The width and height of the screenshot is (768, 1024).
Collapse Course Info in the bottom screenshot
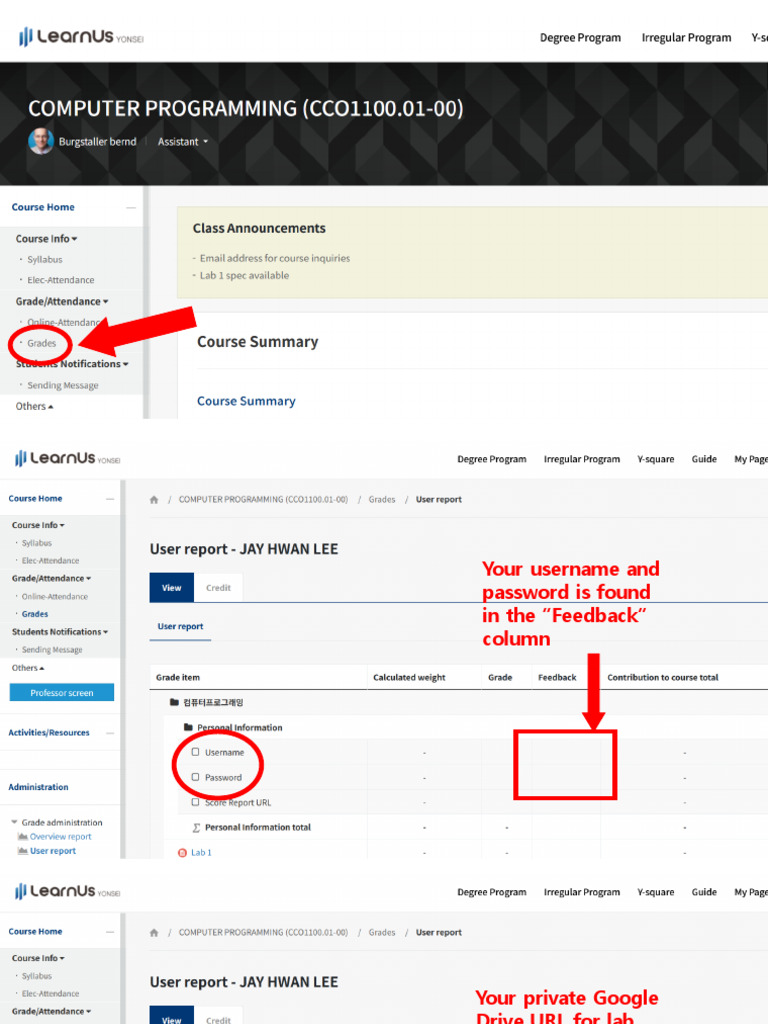(38, 958)
